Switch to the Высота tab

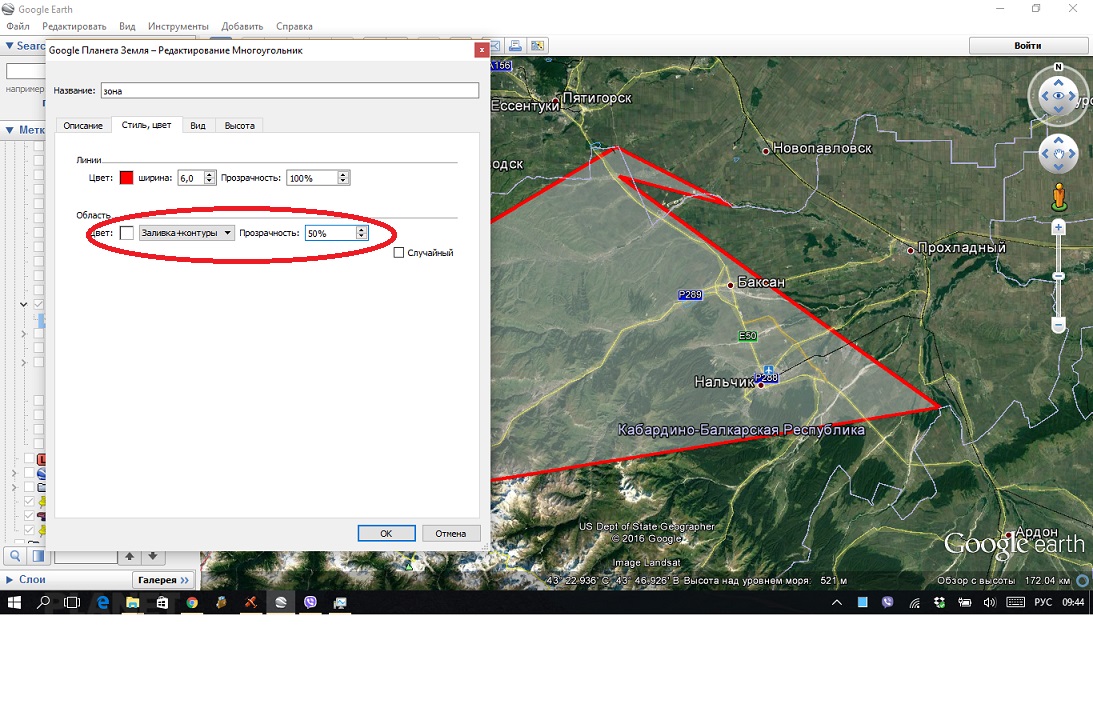click(x=239, y=125)
